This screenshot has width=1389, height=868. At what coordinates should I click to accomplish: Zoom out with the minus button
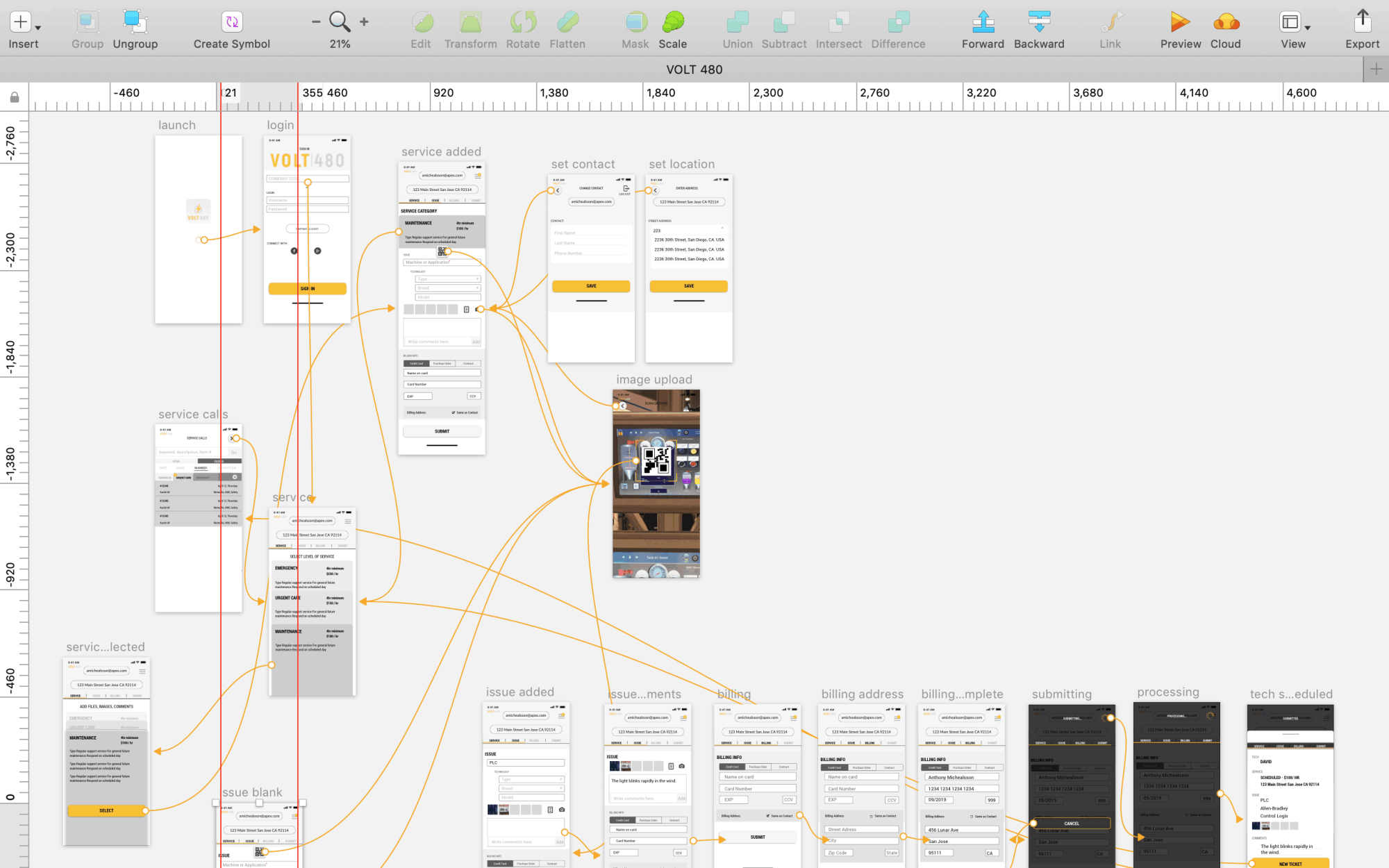pyautogui.click(x=316, y=22)
